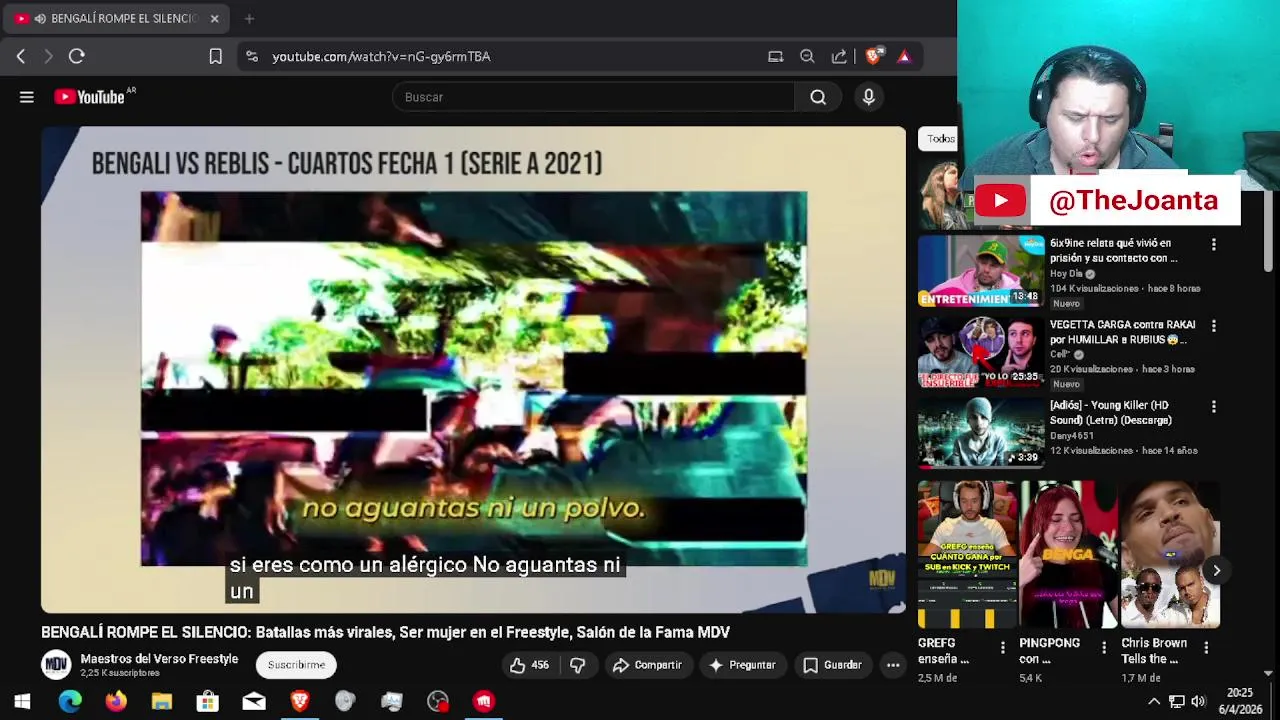Viewport: 1280px width, 720px height.
Task: Click the video player area
Action: pos(473,370)
